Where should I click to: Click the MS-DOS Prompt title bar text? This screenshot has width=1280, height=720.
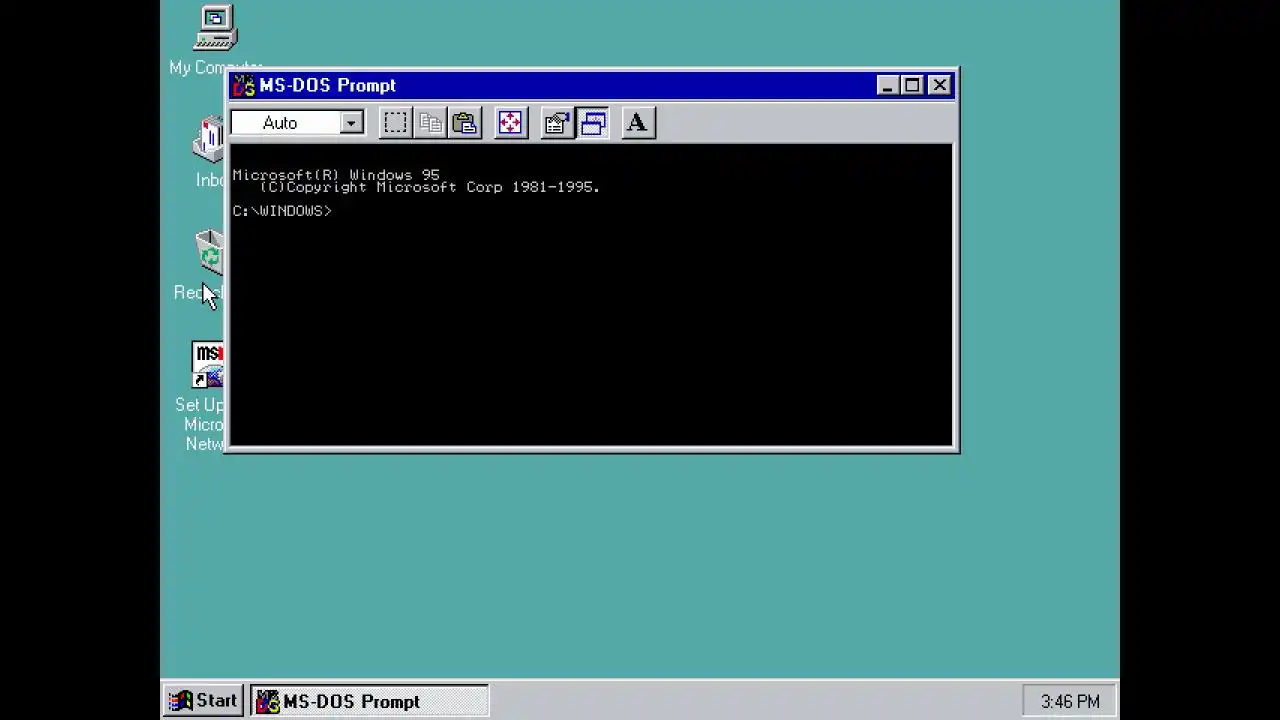click(327, 85)
